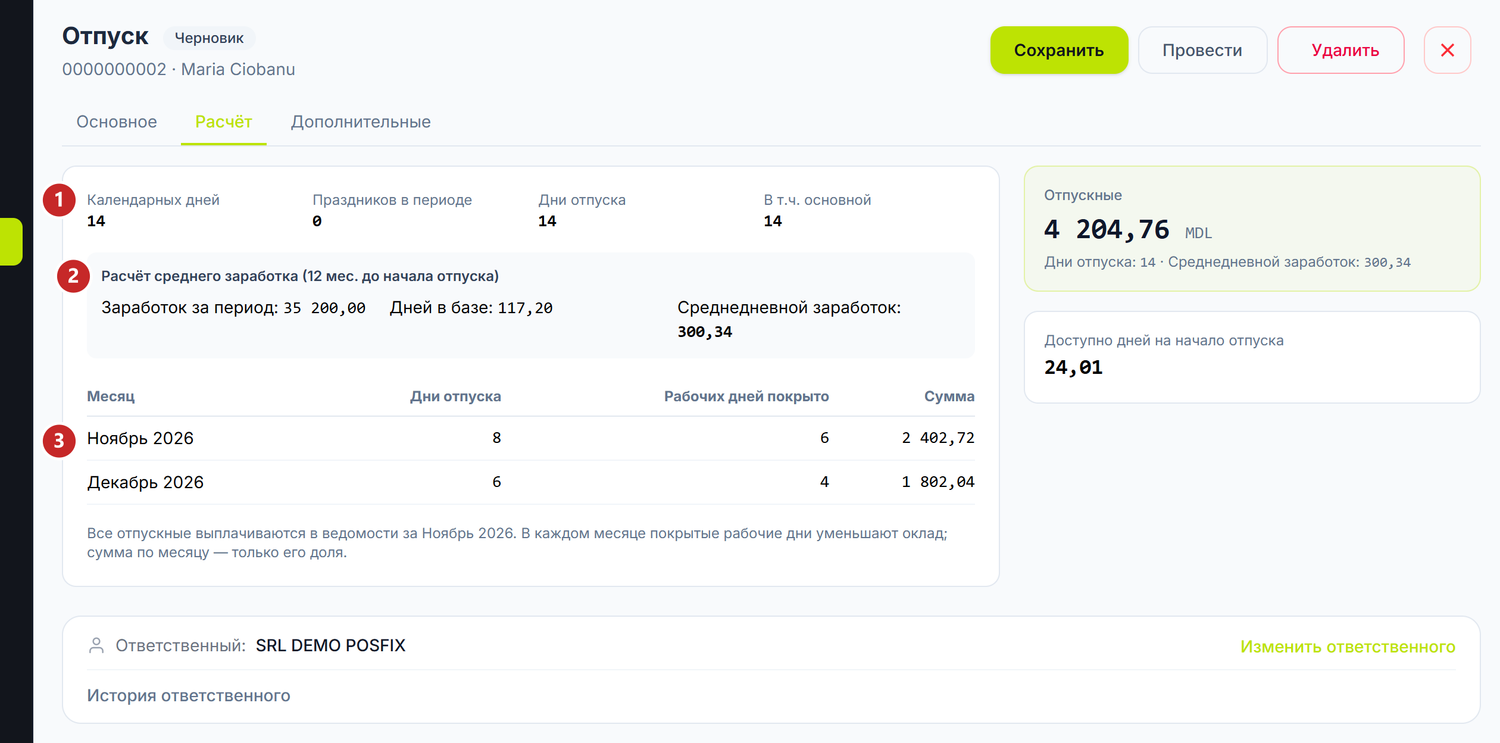Click the 4 covered workdays in Декабрь row

pyautogui.click(x=825, y=482)
